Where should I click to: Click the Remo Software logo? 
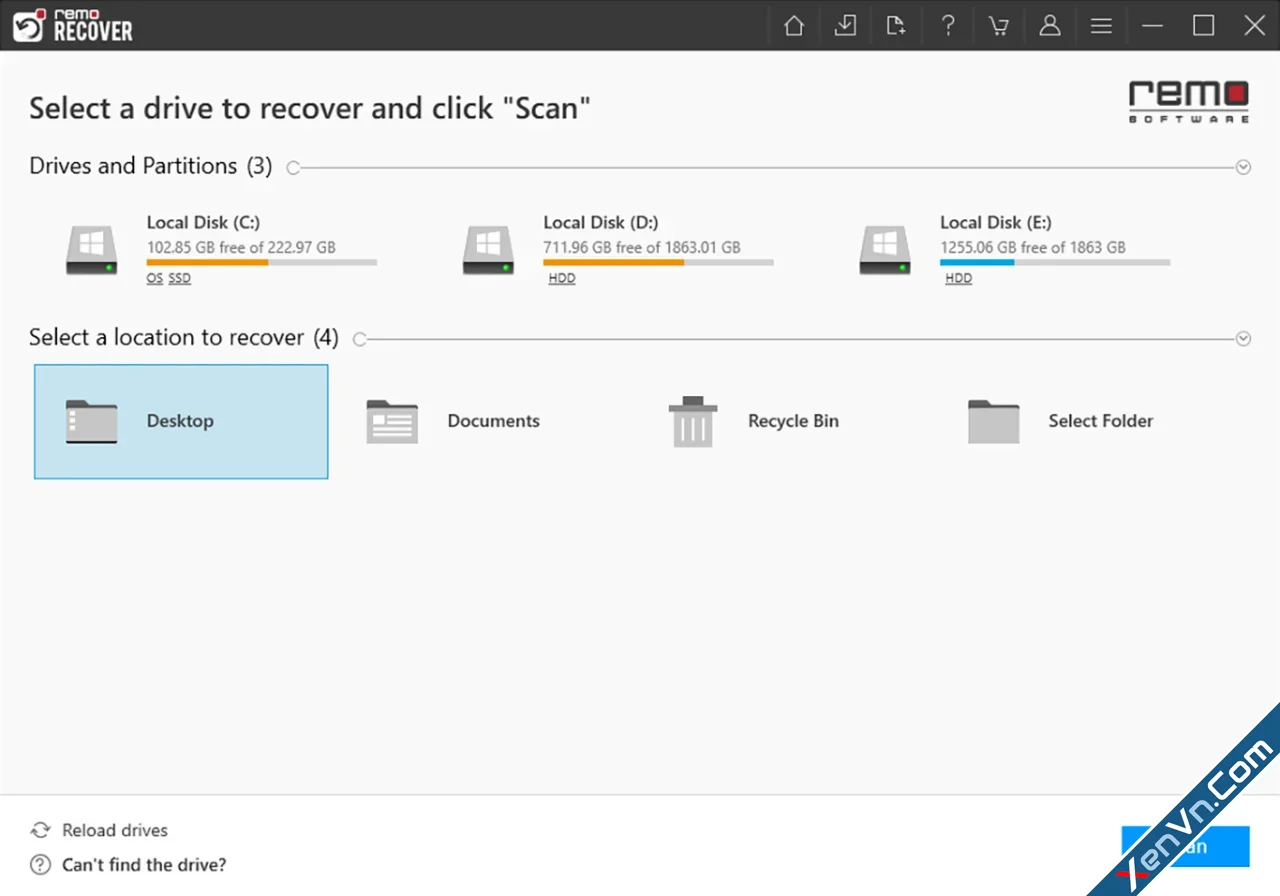1189,102
